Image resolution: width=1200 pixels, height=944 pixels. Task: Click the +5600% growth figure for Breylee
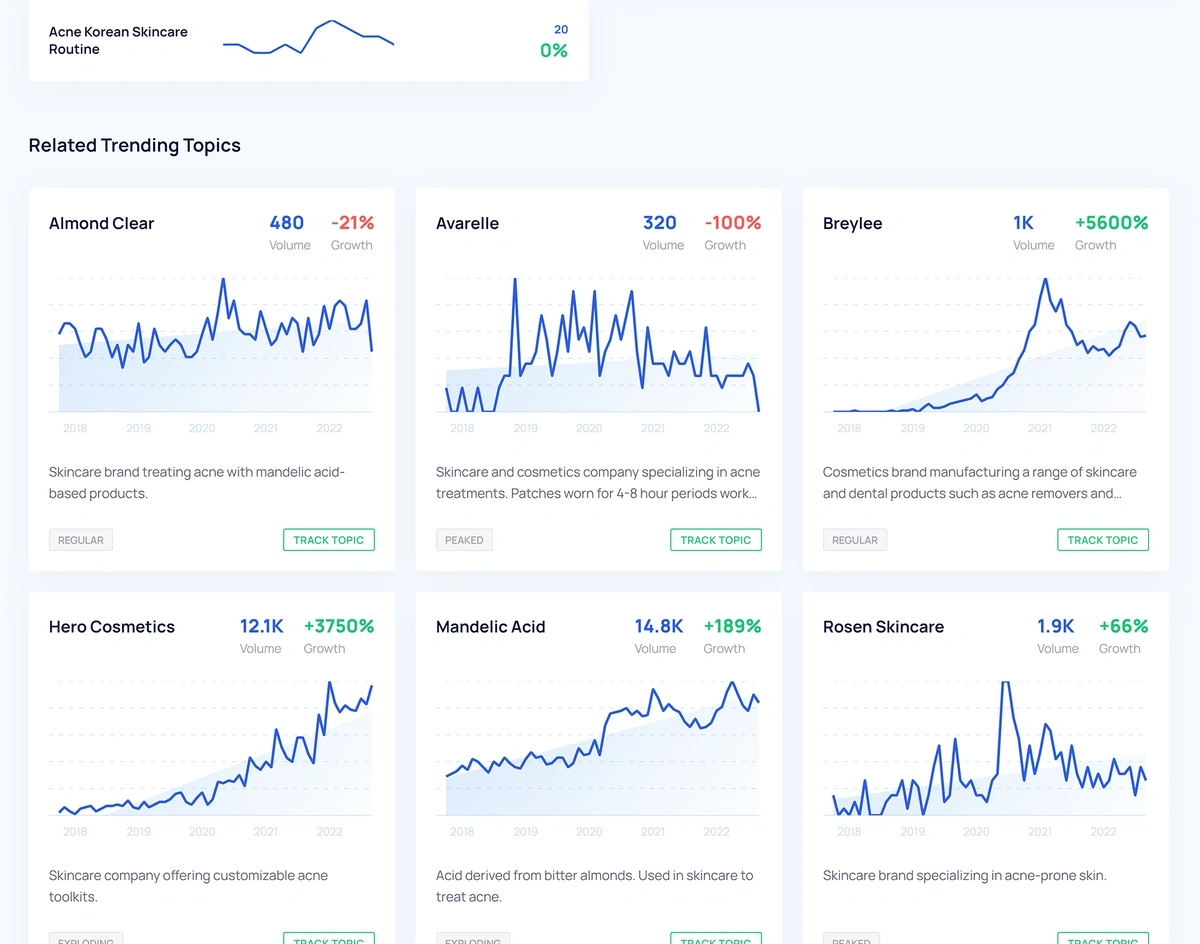pos(1112,223)
